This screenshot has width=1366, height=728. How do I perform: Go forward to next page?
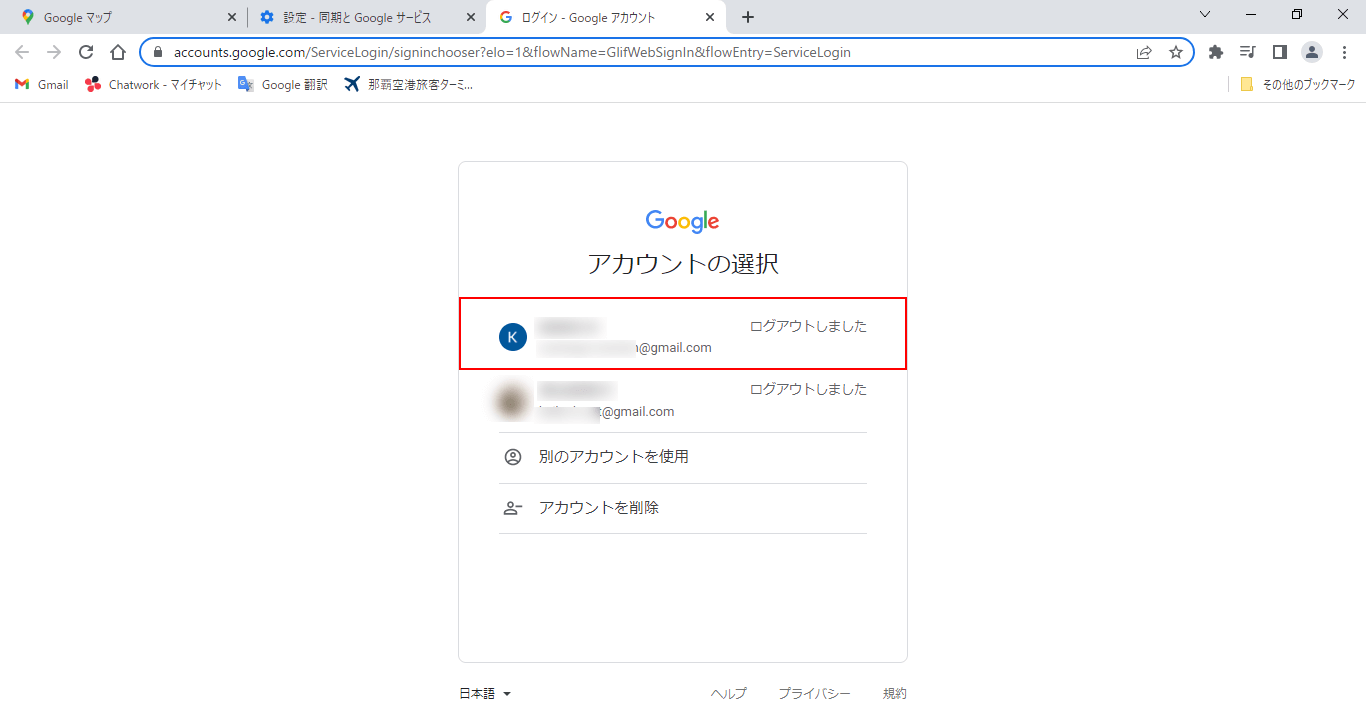(x=54, y=52)
